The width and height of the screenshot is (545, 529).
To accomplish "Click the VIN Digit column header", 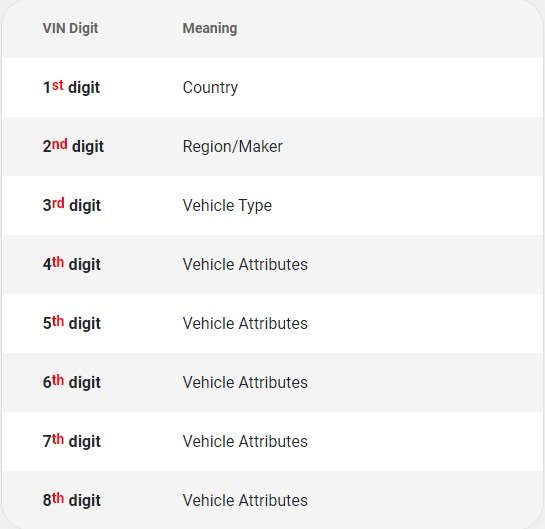I will click(70, 29).
